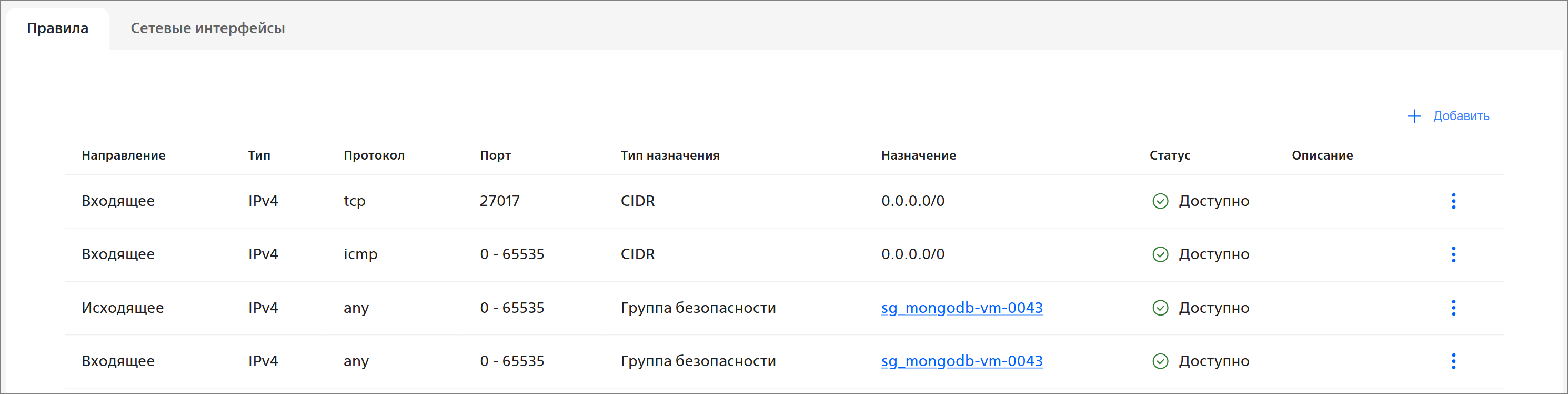Viewport: 1568px width, 394px height.
Task: Click green status checkmark in tcp rule row
Action: click(x=1160, y=201)
